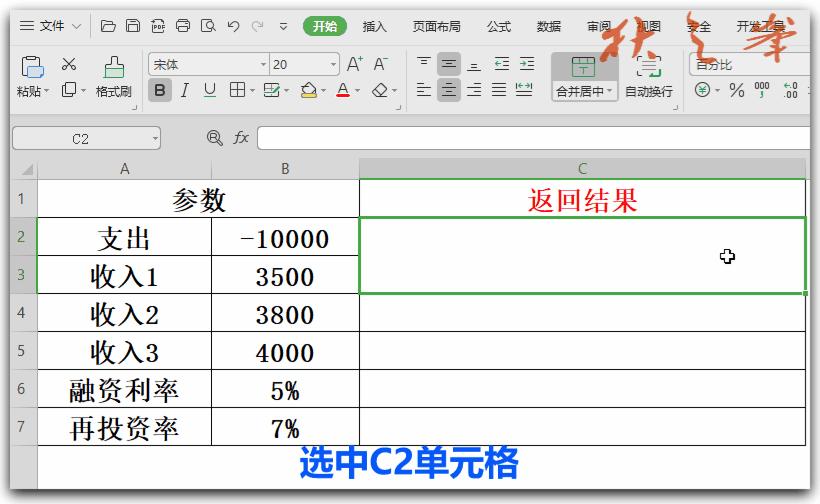The height and width of the screenshot is (504, 820).
Task: Click distributed alignment icon
Action: (524, 90)
